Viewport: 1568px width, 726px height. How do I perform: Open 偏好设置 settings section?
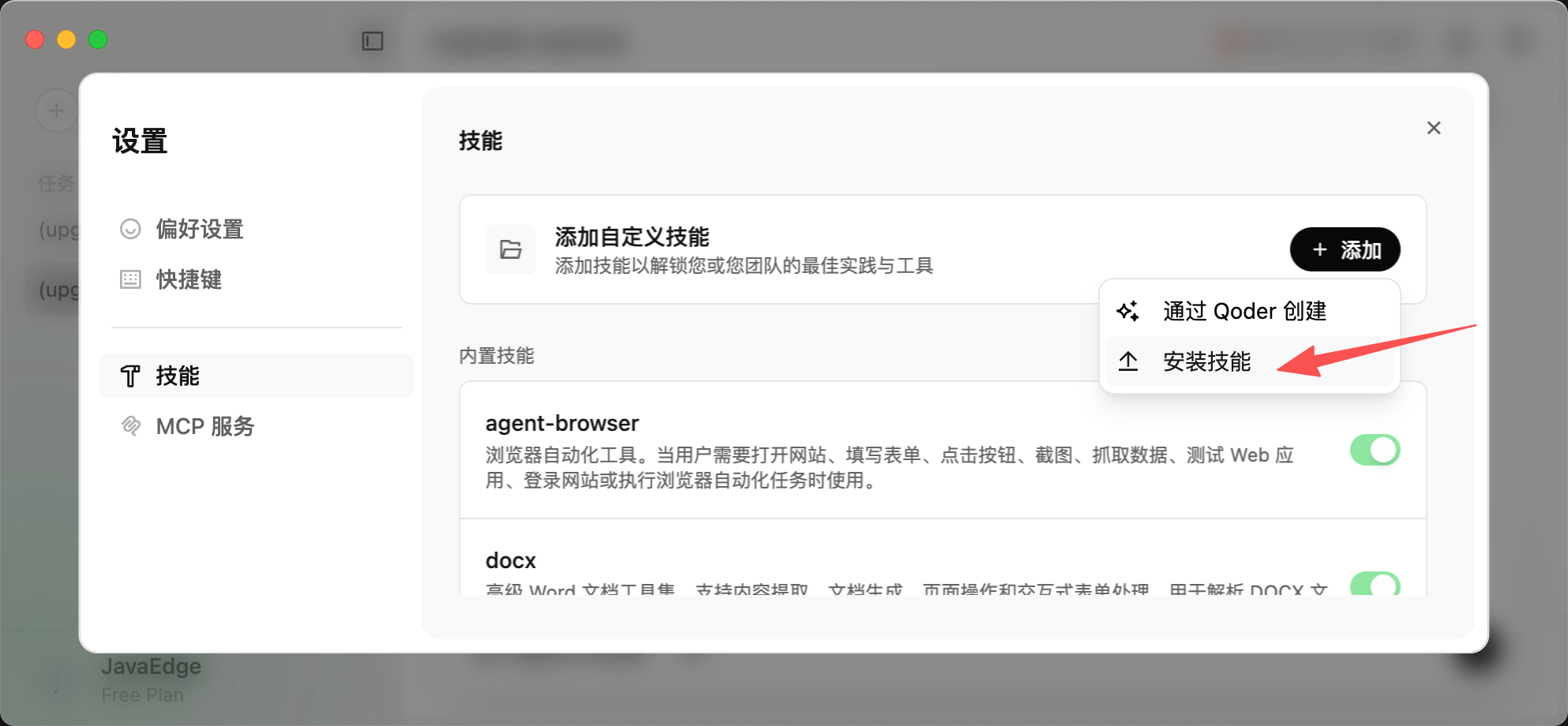[200, 229]
